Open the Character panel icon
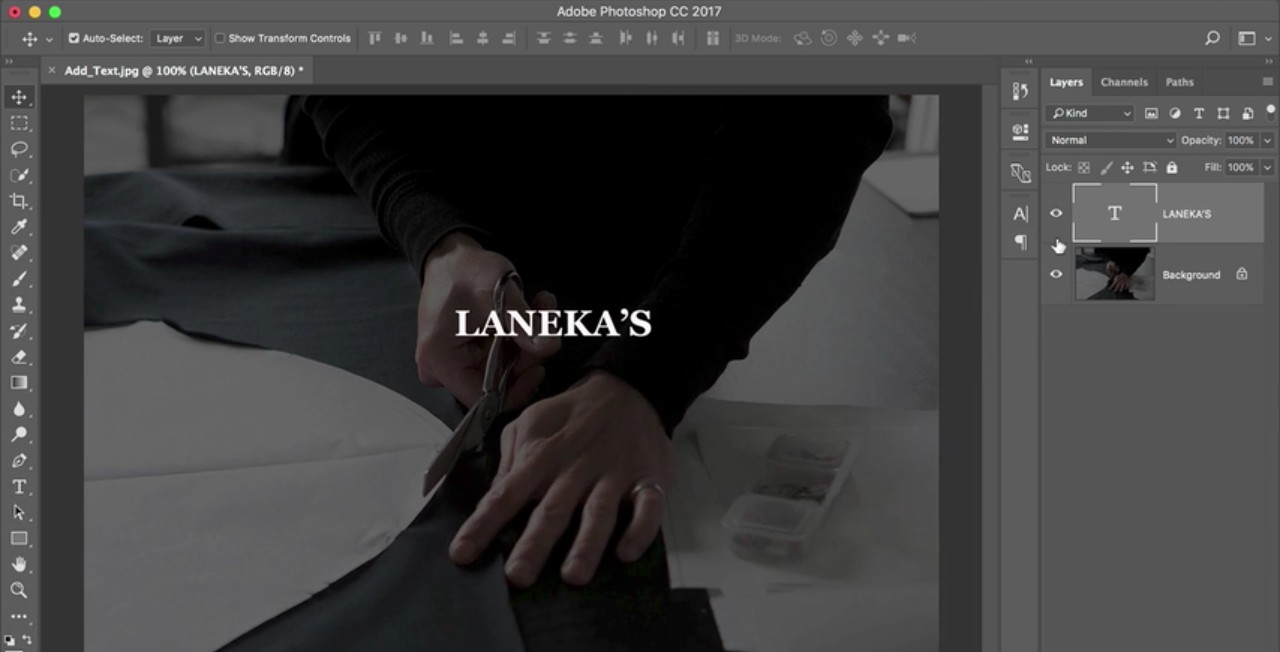The image size is (1280, 652). (x=1020, y=214)
